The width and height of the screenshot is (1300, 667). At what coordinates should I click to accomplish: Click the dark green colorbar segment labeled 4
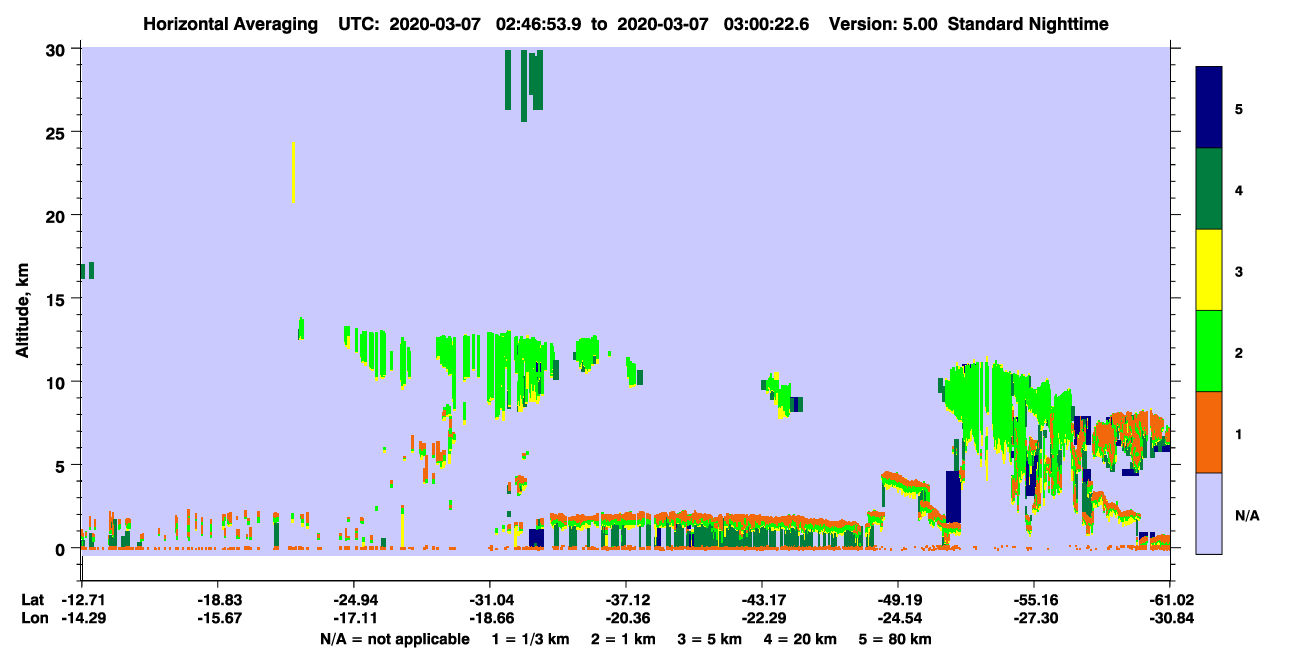(x=1209, y=189)
